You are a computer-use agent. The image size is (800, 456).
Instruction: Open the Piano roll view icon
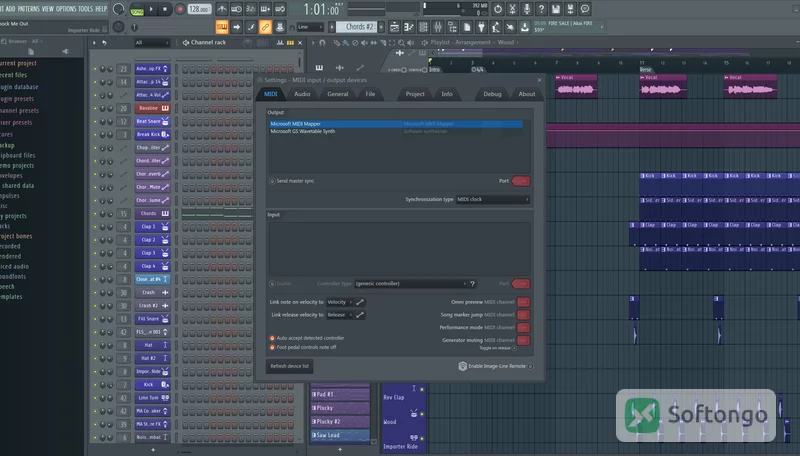point(409,27)
